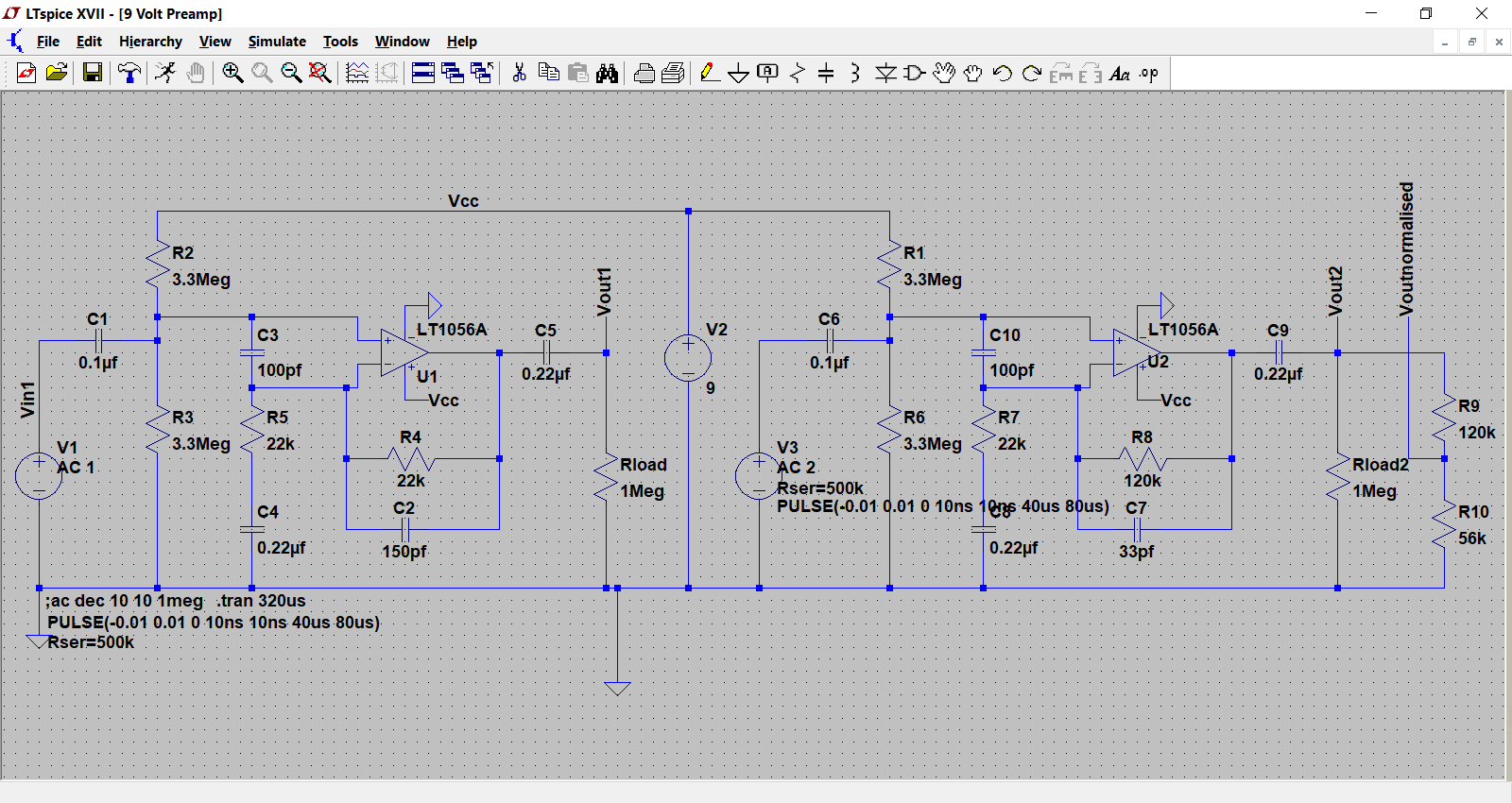
Task: Open the Help menu
Action: pyautogui.click(x=462, y=42)
